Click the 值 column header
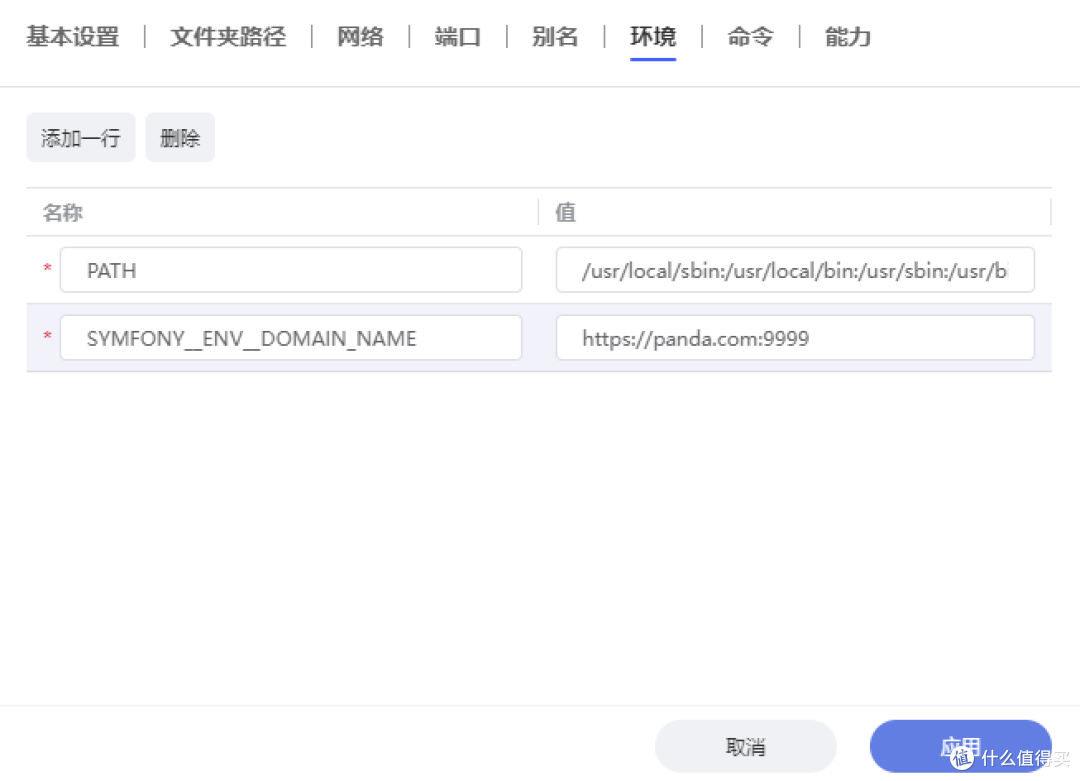The image size is (1080, 781). tap(565, 213)
